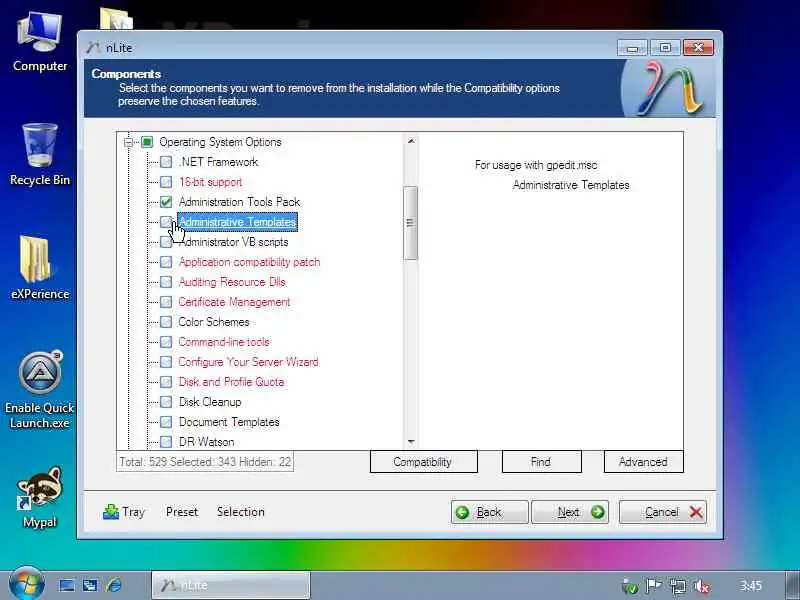Click the Total/Selected/Hidden status field
Screen dimensions: 800x600
[x=205, y=462]
